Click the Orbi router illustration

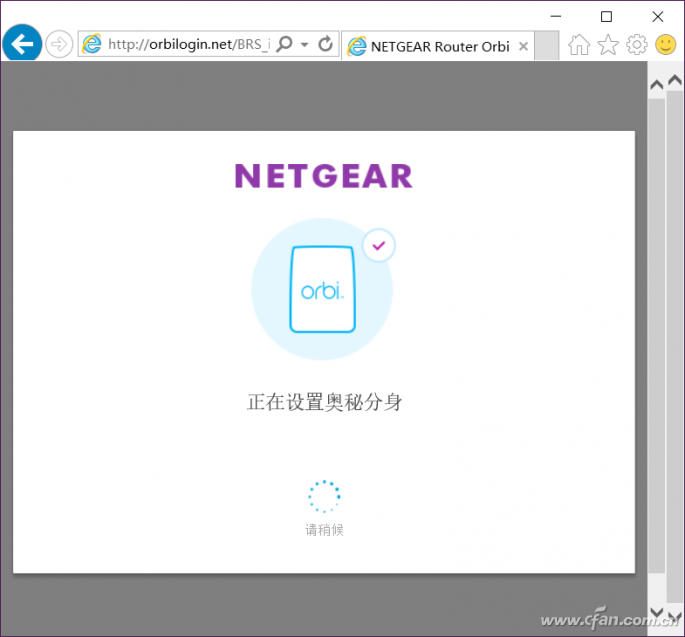point(322,289)
